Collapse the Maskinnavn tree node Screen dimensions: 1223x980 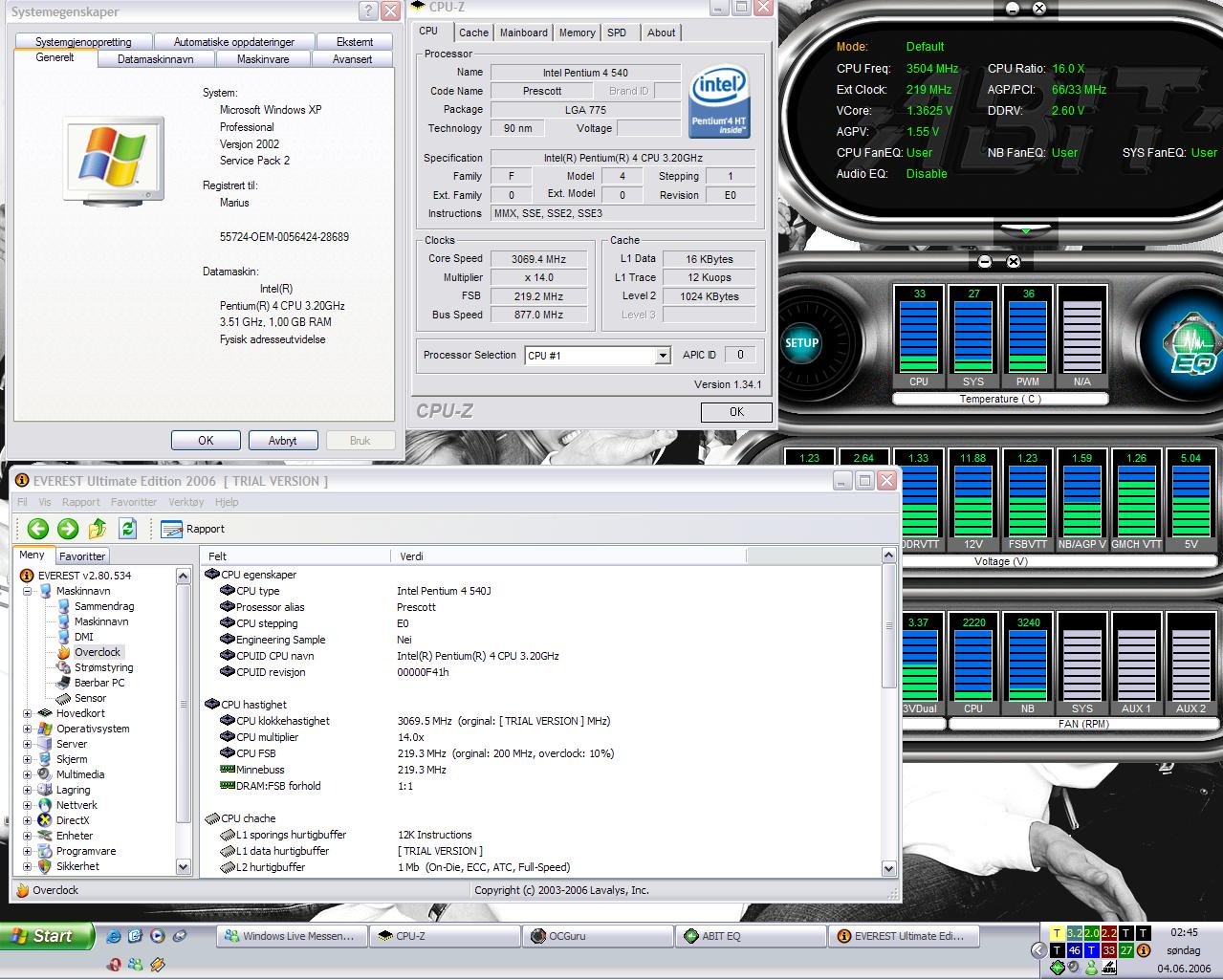click(28, 591)
